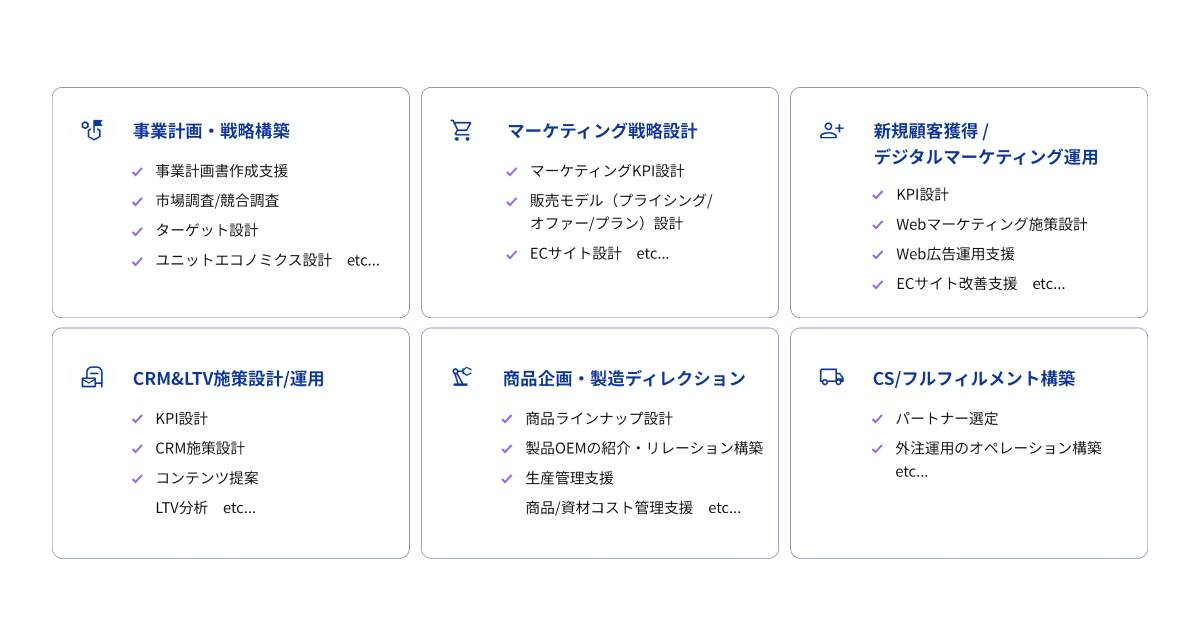Click the ECサイト改善支援 list item
This screenshot has height=630, width=1200.
tap(956, 283)
